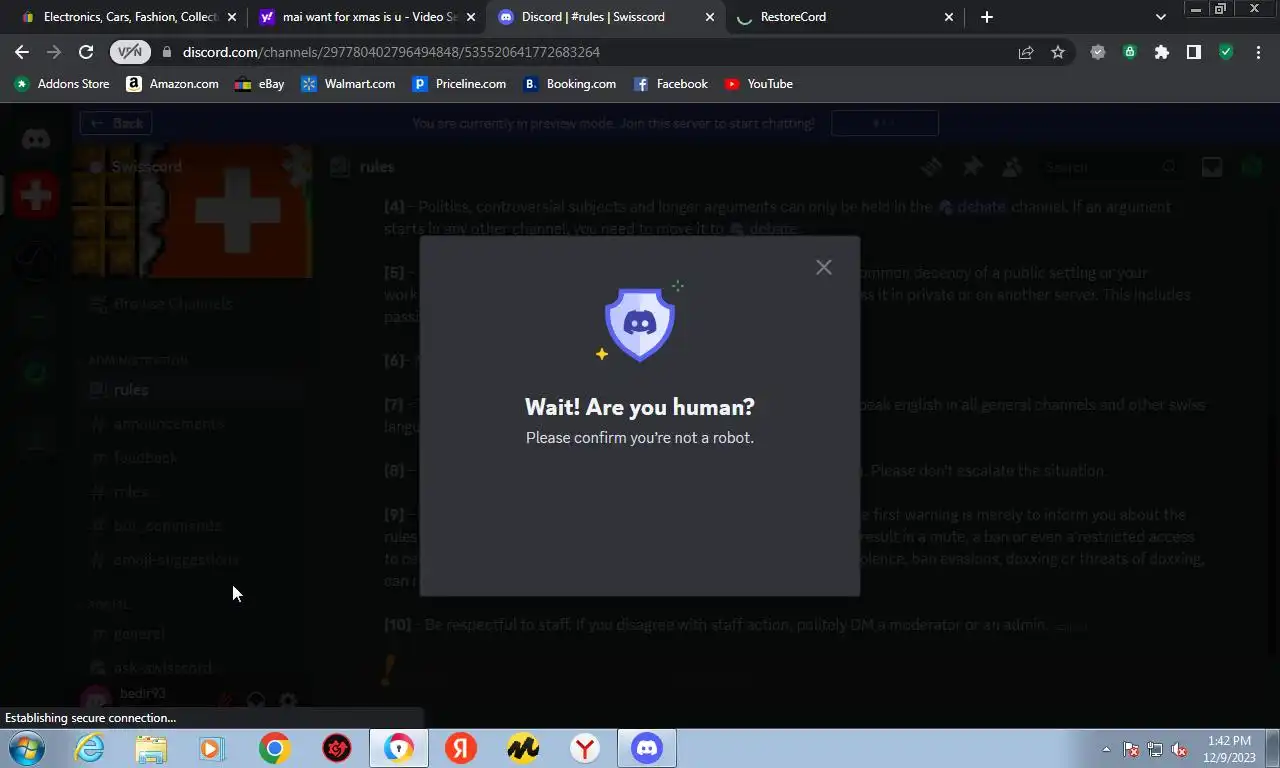Close the Discord #rules browser tab

click(x=710, y=17)
